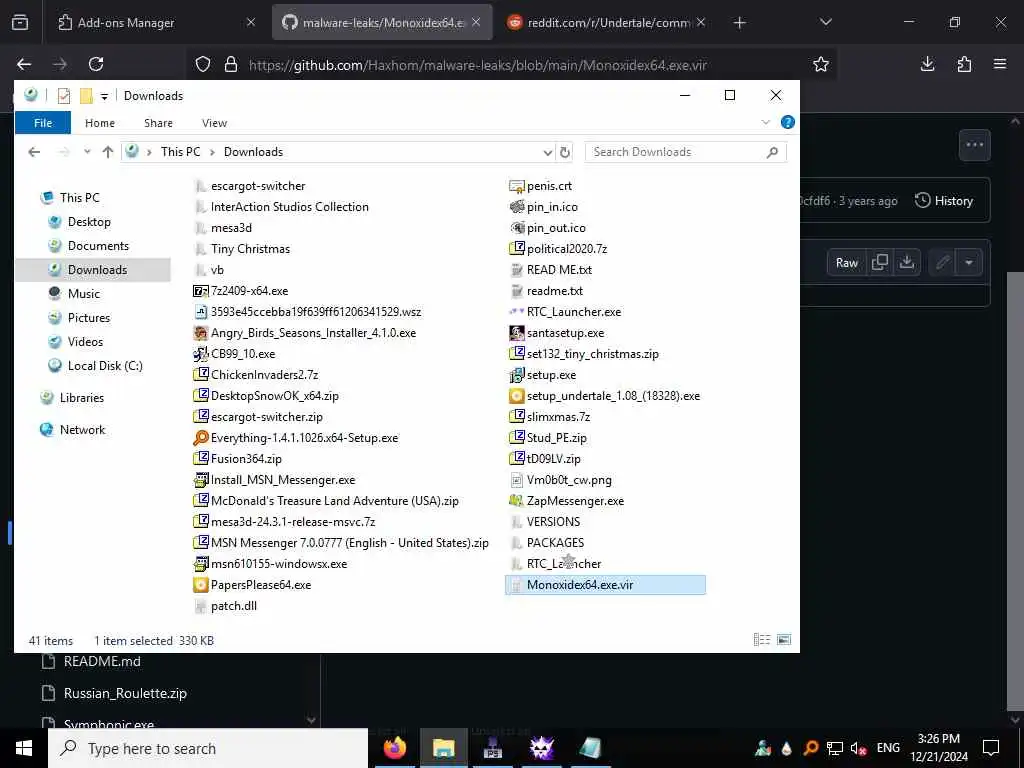Click the GitHub Raw button

tap(846, 263)
